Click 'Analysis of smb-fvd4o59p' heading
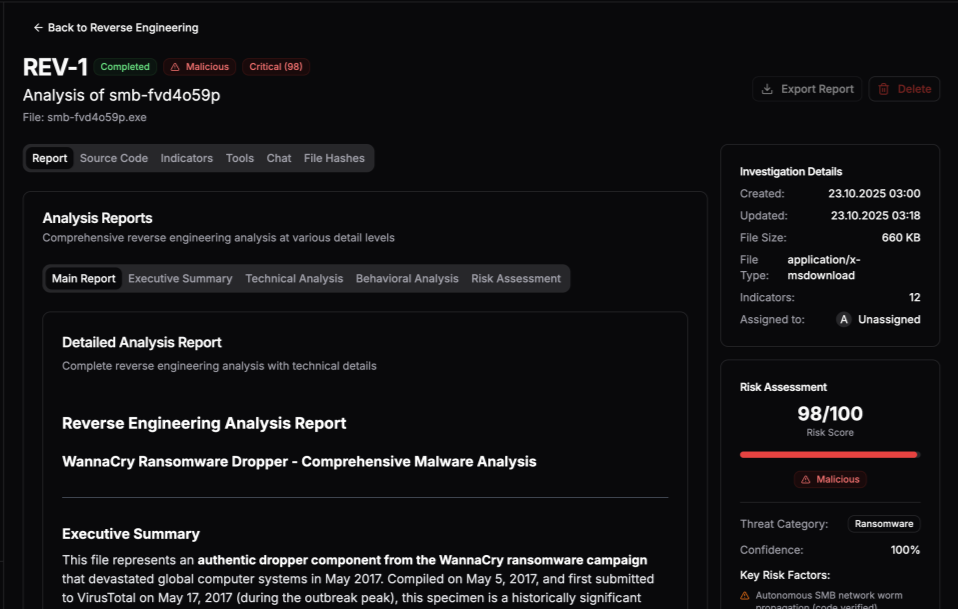This screenshot has width=958, height=609. coord(122,95)
